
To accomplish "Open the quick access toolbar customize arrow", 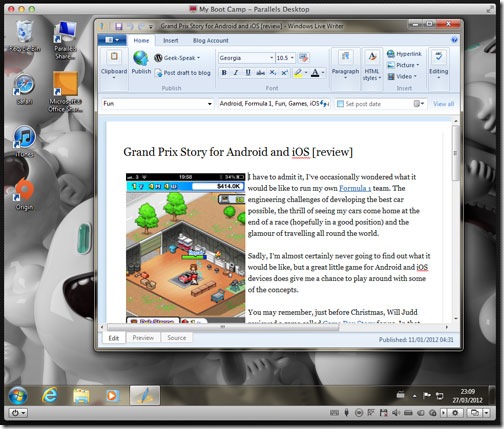I will click(x=151, y=27).
